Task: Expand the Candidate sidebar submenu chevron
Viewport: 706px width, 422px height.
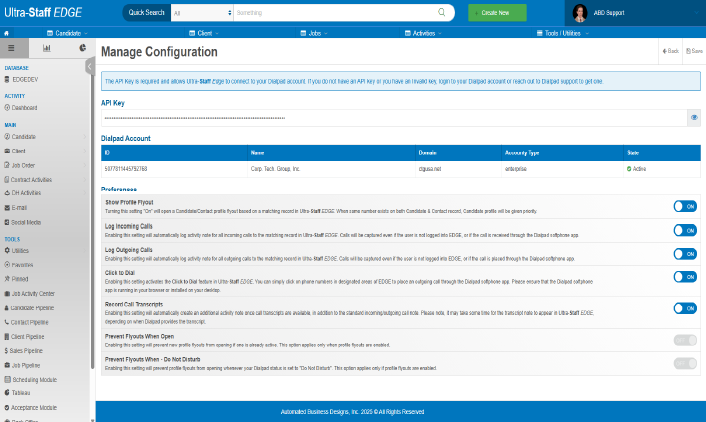Action: click(x=84, y=136)
